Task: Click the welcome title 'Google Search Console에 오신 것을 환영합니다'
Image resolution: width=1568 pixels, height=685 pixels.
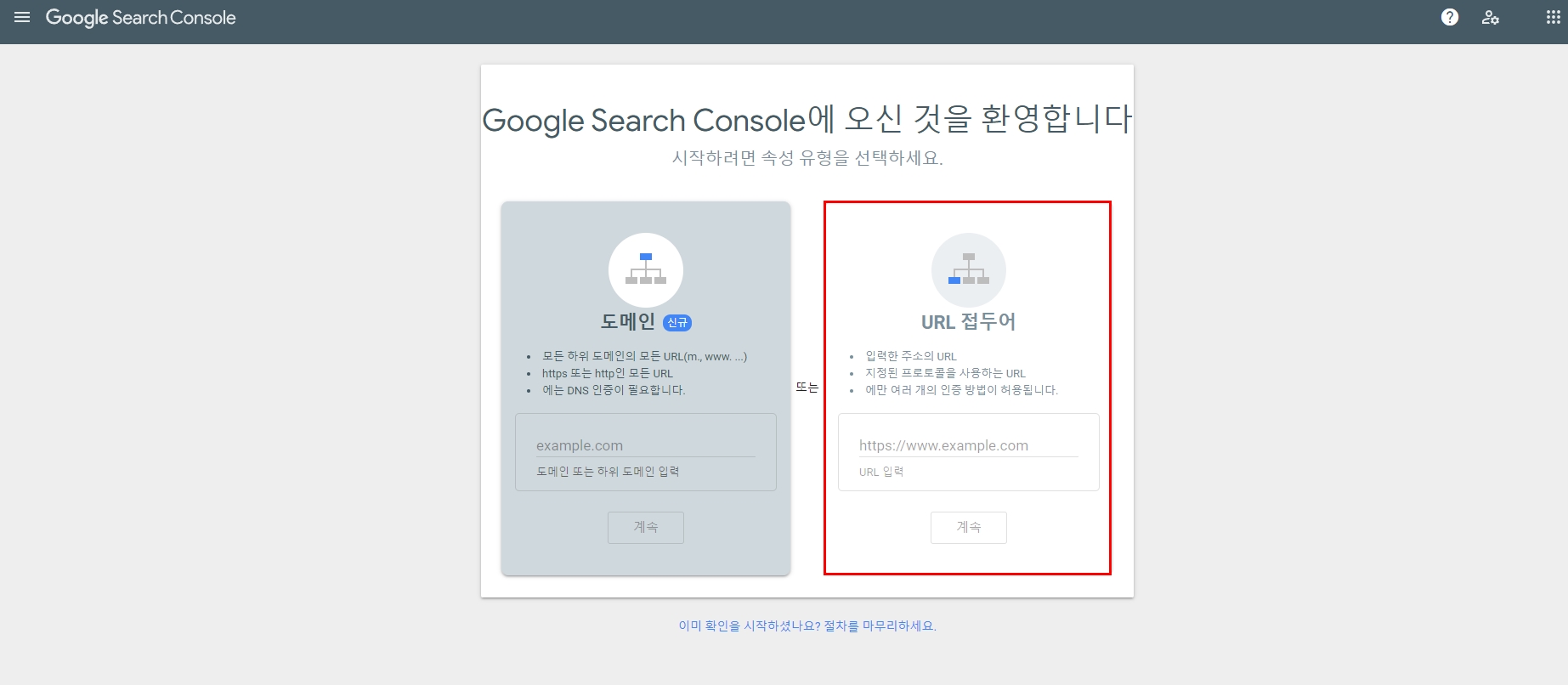Action: click(807, 119)
